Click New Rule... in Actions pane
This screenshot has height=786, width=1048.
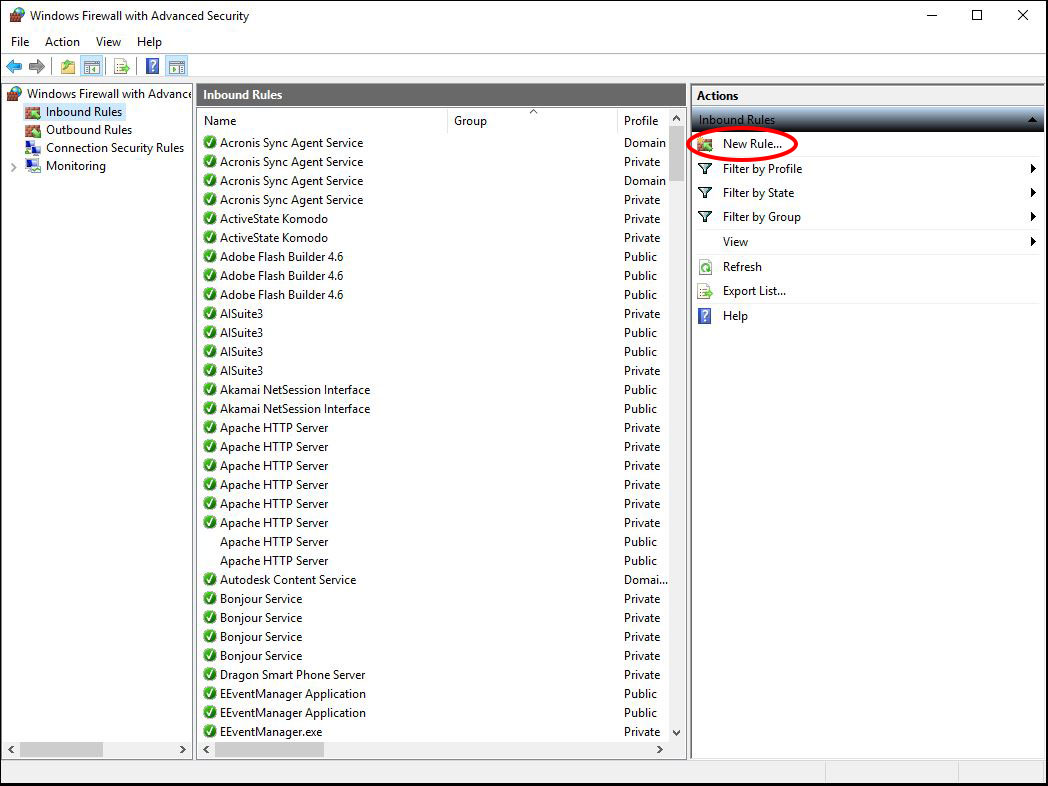(x=752, y=144)
